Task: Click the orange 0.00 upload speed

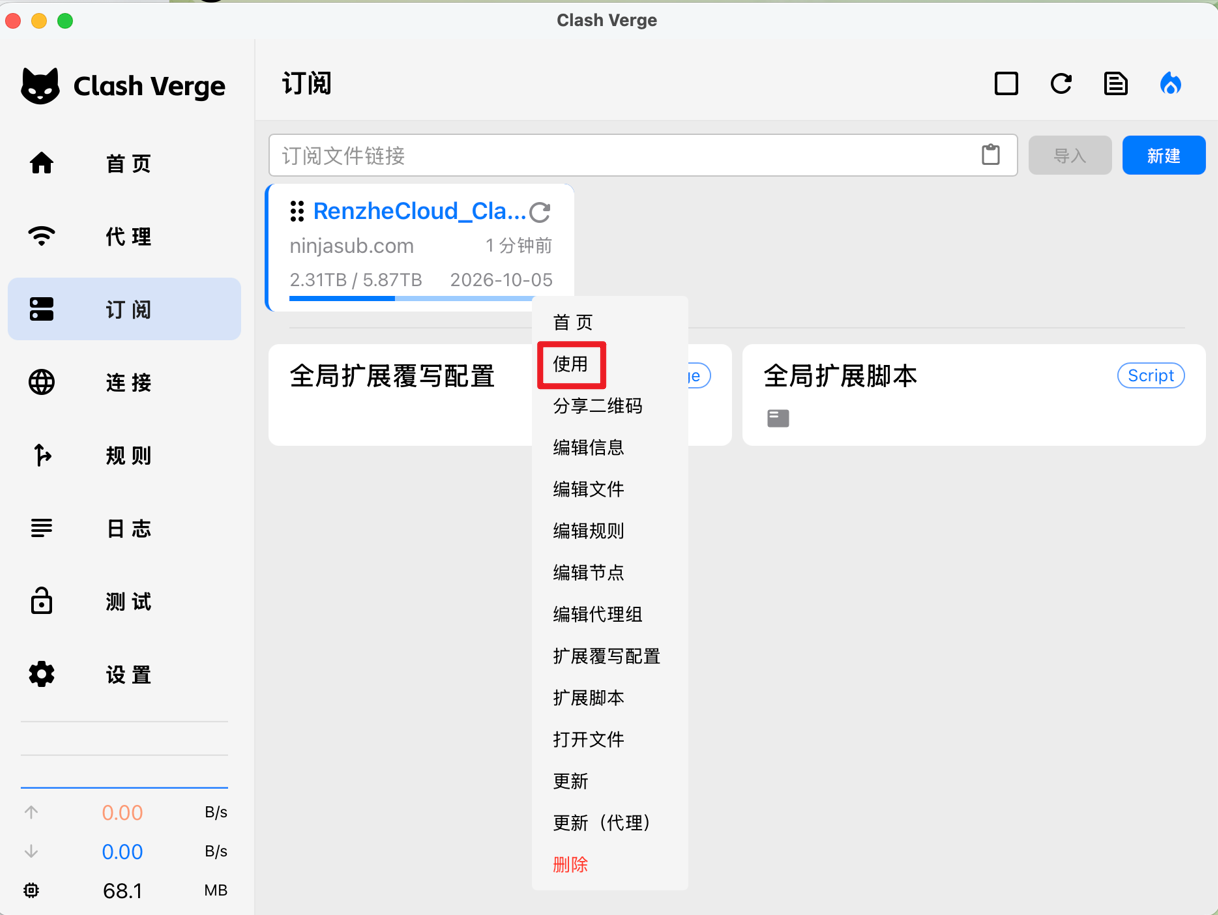Action: (123, 812)
